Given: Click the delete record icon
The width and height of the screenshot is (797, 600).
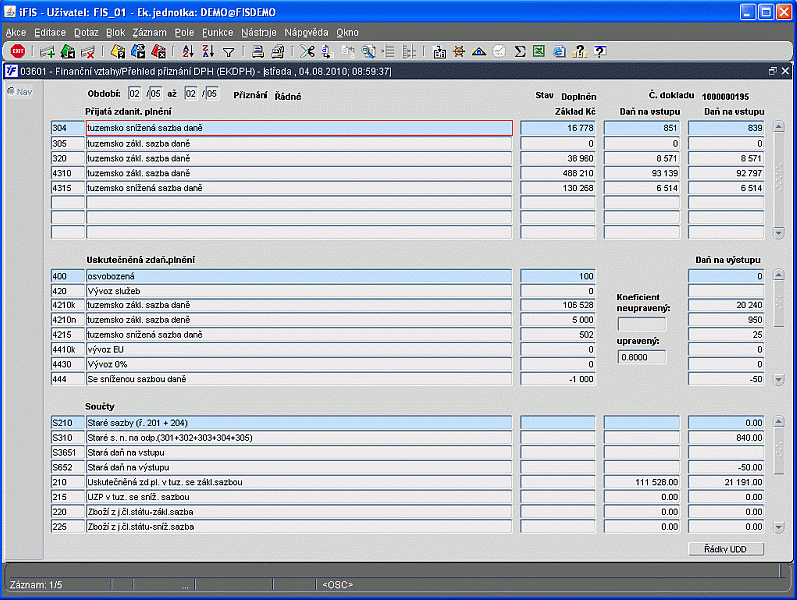Looking at the screenshot, I should (x=88, y=51).
